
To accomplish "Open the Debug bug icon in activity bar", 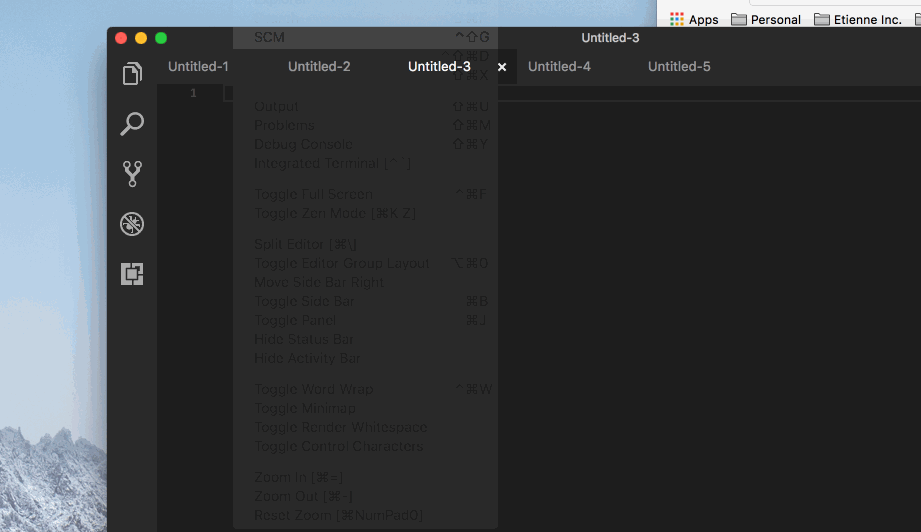I will coord(132,224).
